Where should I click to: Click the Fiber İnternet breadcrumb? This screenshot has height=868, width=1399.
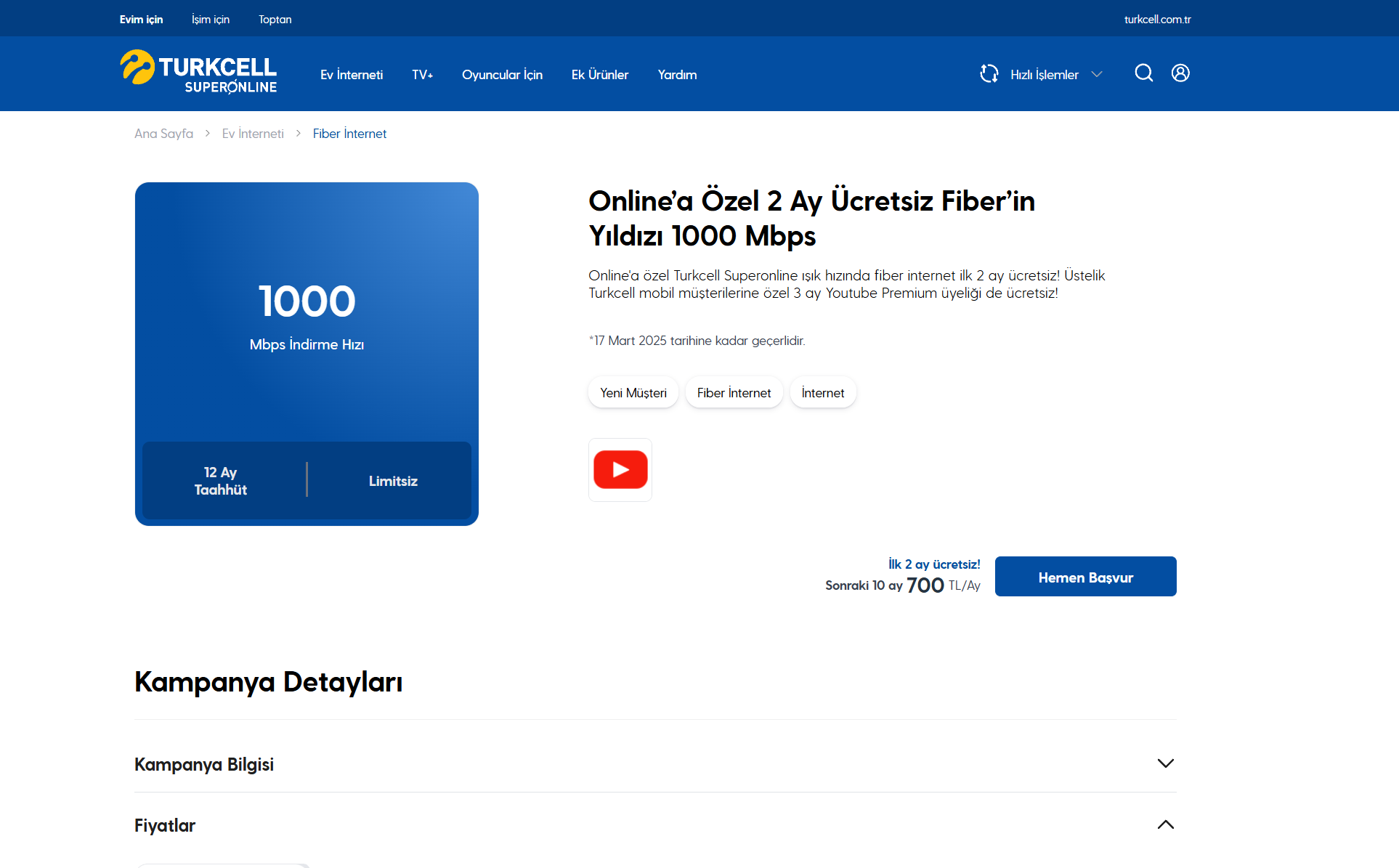349,134
